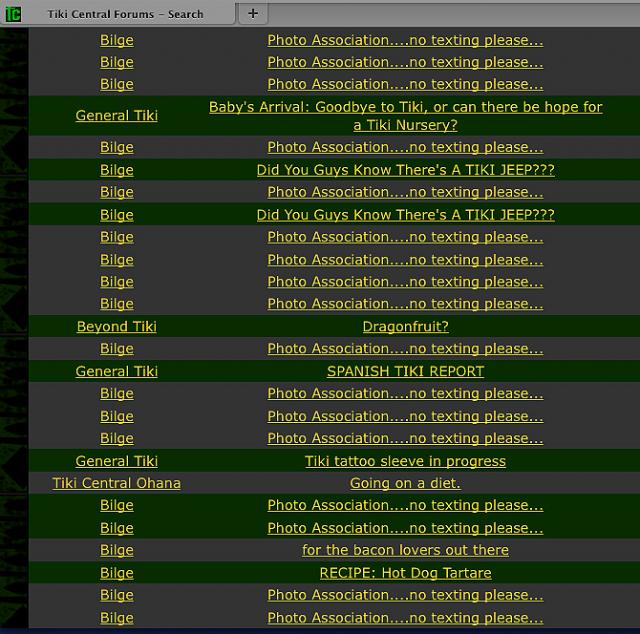Go to the Beyond Tiki forum
This screenshot has width=640, height=634.
click(x=117, y=327)
